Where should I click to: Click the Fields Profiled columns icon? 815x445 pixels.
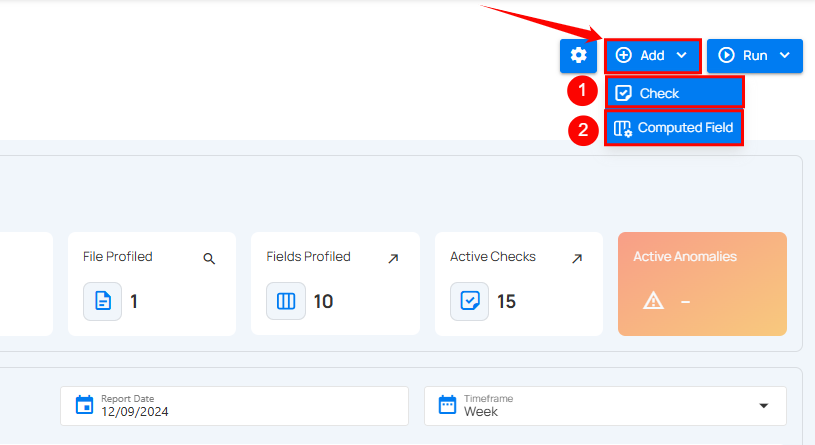pyautogui.click(x=286, y=301)
